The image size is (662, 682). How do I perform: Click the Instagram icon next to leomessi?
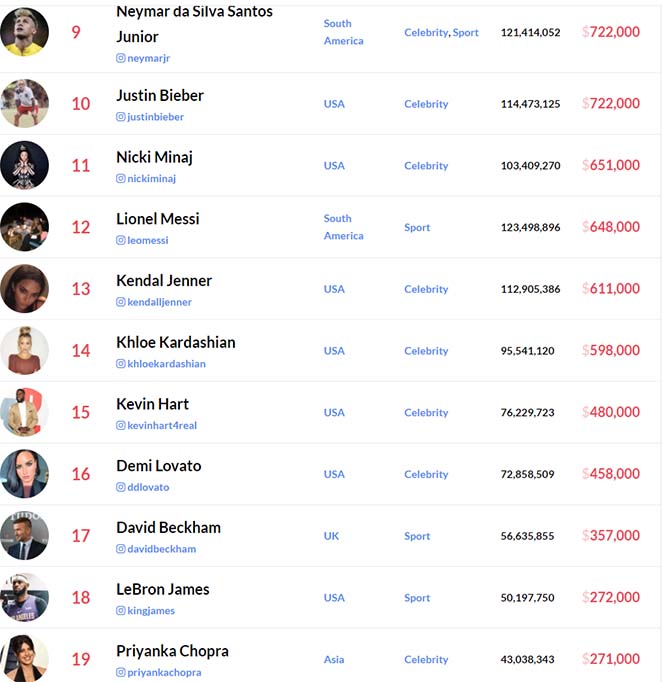(120, 240)
